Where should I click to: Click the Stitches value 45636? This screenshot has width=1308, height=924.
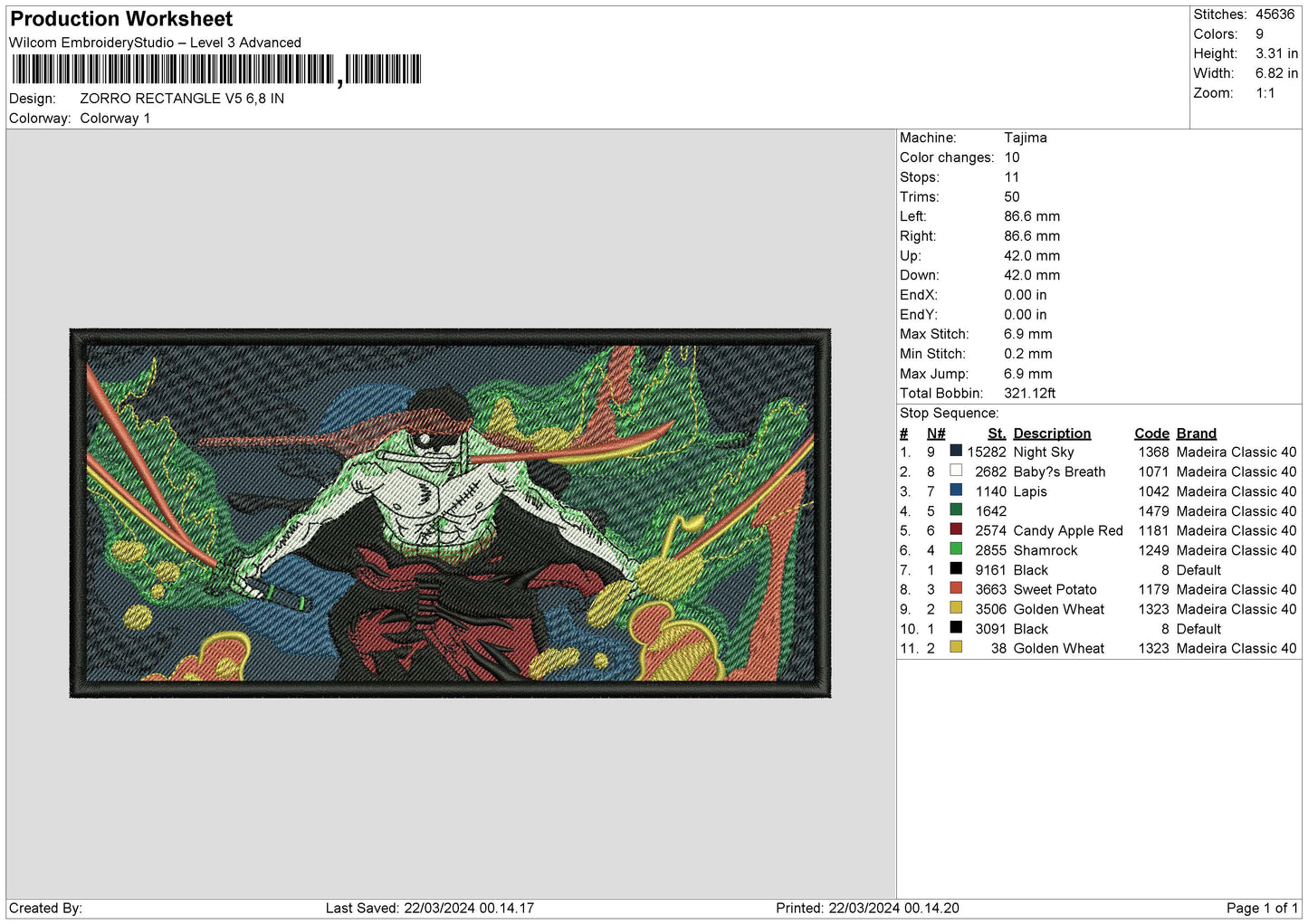(1275, 14)
